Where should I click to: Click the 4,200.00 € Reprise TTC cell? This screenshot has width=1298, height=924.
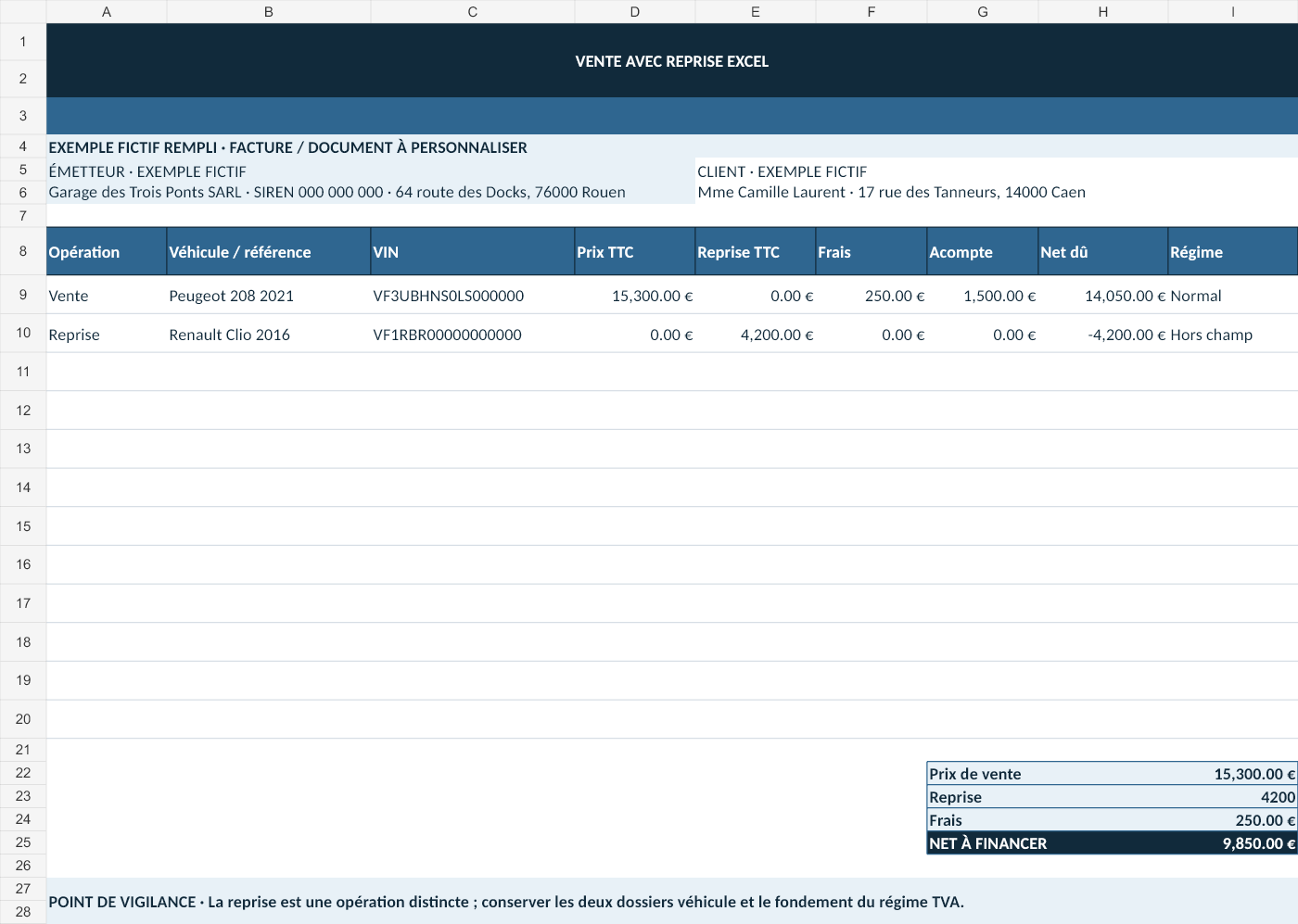[756, 335]
